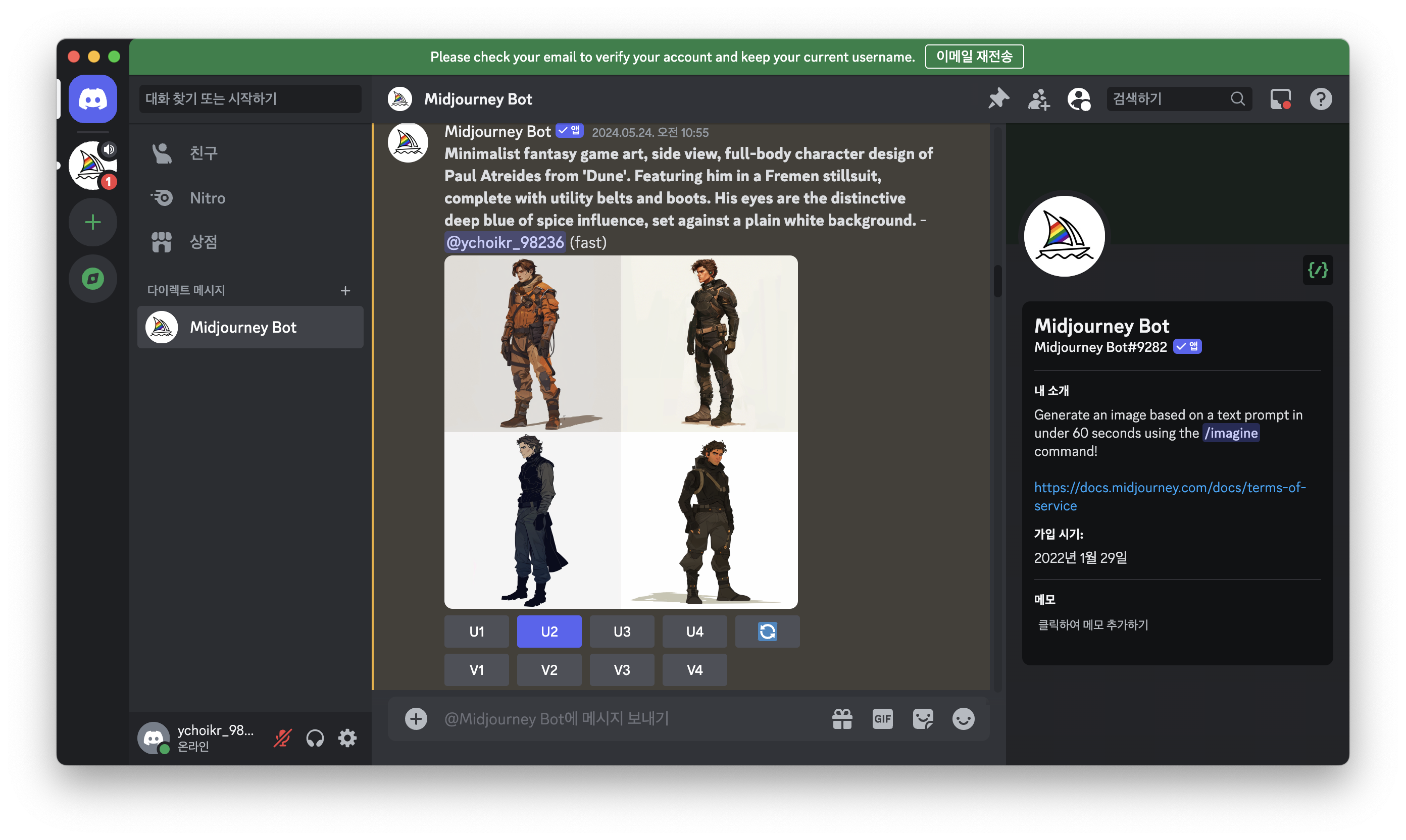Screen dimensions: 1406x840
Task: Click the Explore servers compass icon
Action: pyautogui.click(x=93, y=279)
